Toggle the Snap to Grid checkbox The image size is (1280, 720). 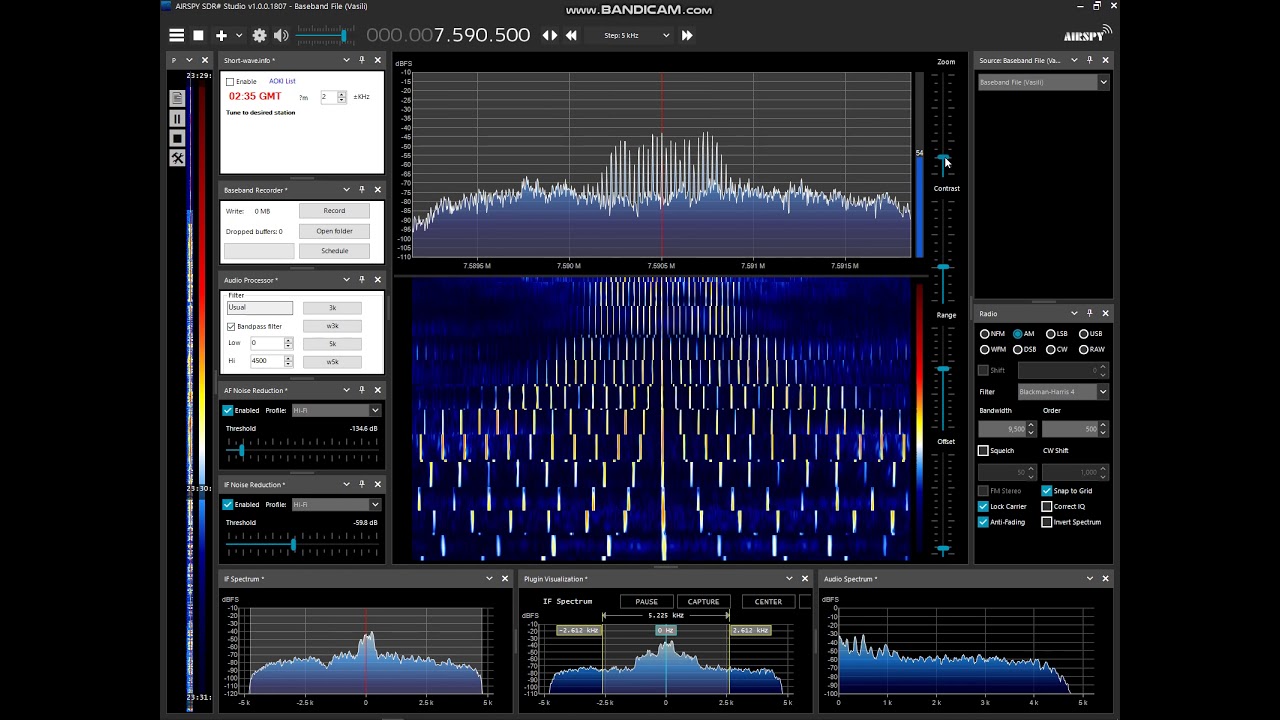coord(1047,491)
